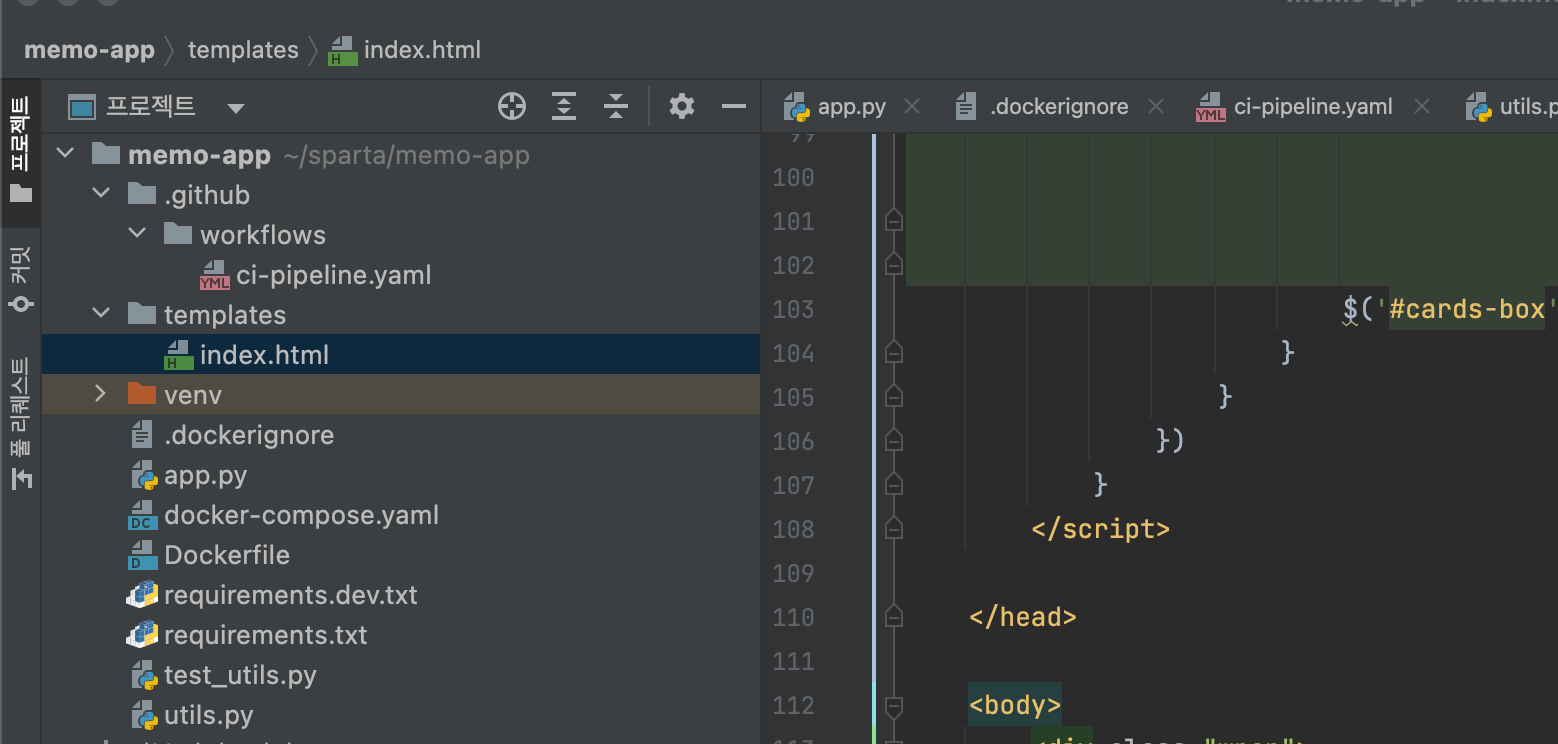1558x744 pixels.
Task: Click the Docker icon beside Dockerfile
Action: coord(143,555)
